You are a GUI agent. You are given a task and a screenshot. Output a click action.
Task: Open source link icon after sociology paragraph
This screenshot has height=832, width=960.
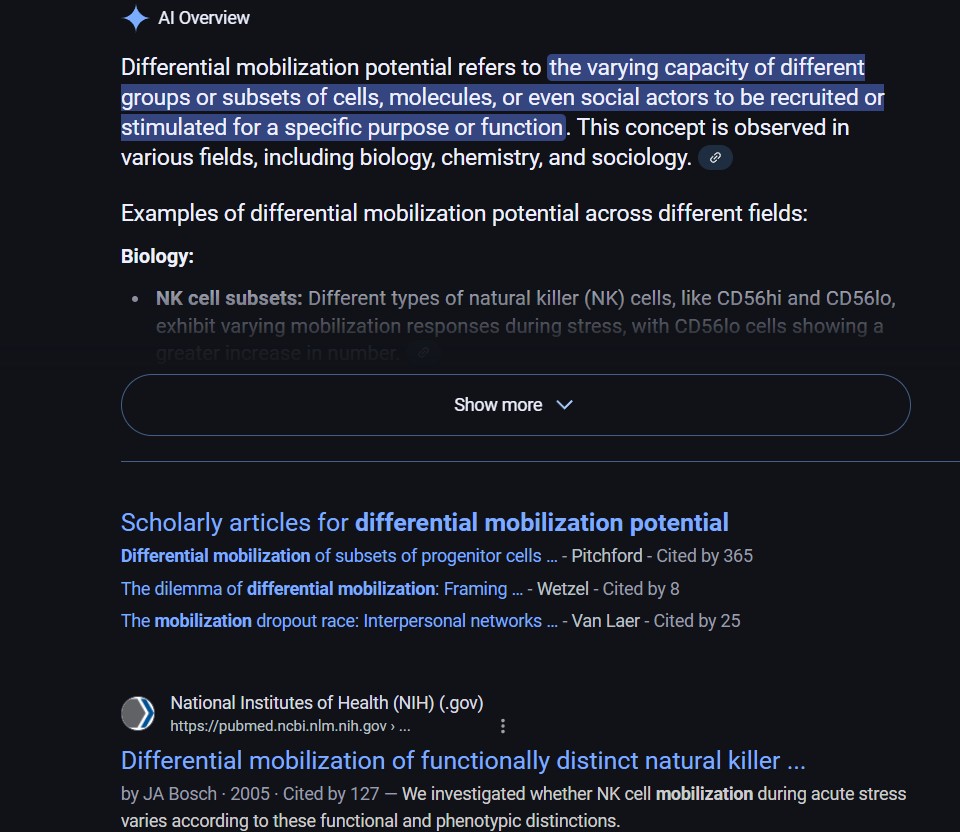[715, 158]
